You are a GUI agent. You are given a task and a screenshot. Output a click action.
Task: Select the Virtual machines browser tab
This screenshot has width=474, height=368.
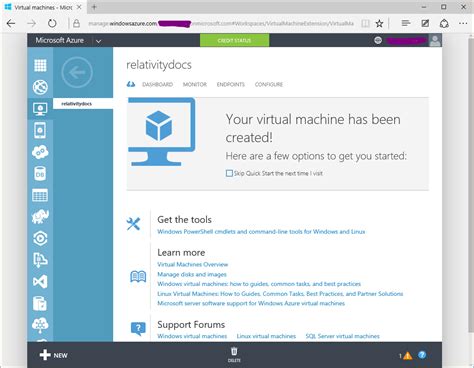43,7
